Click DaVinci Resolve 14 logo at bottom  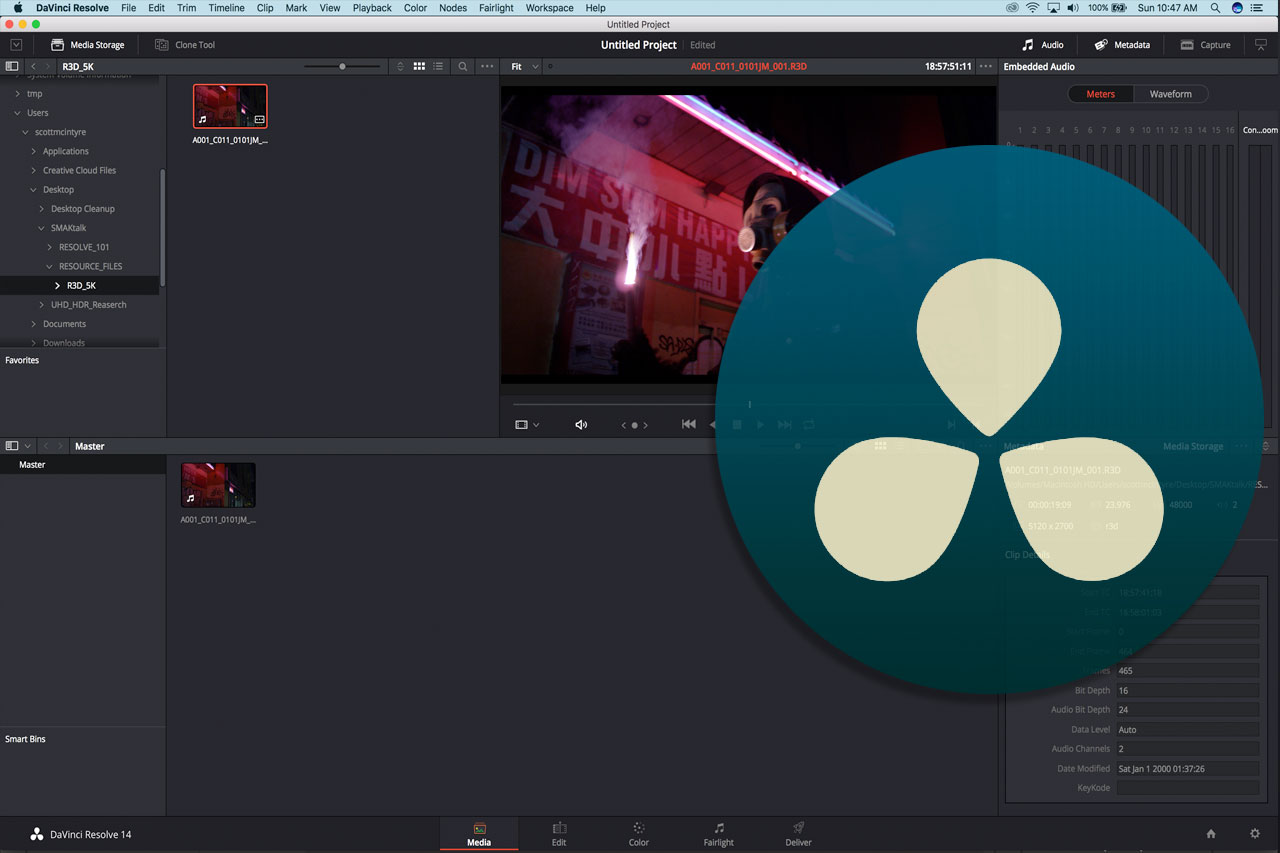(x=81, y=834)
